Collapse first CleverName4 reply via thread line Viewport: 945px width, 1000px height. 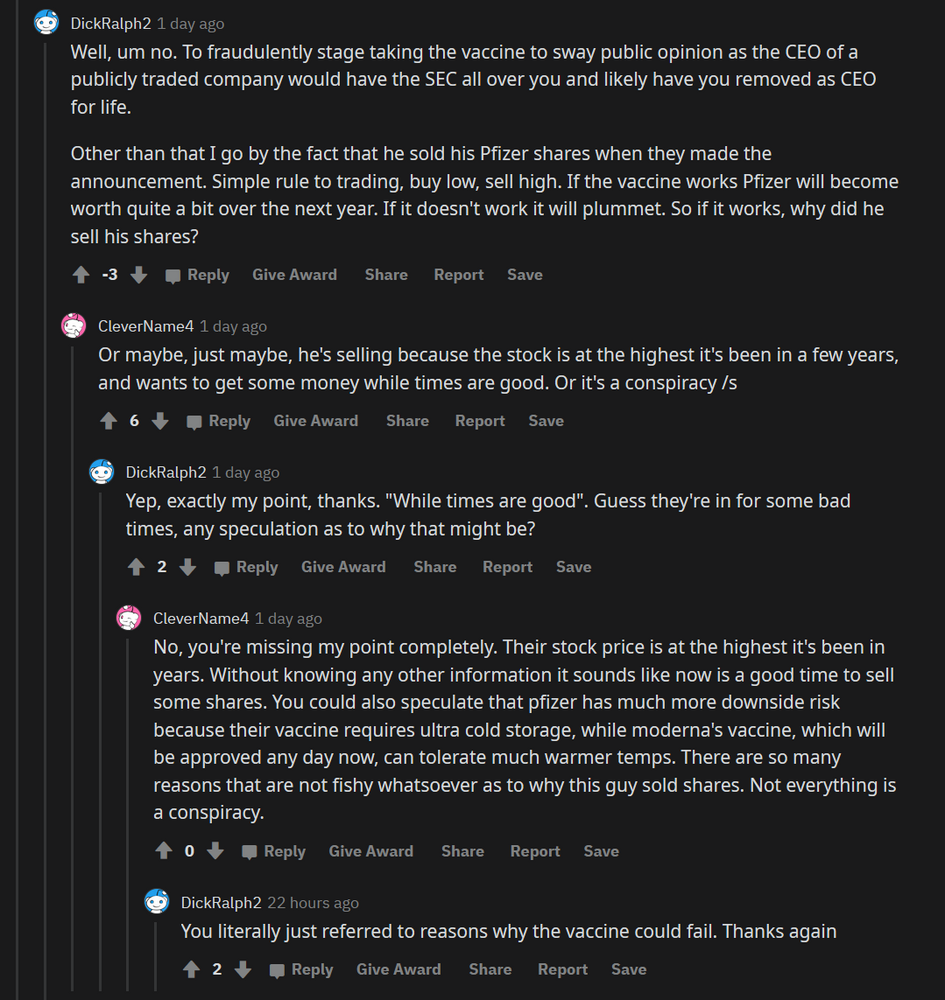pos(74,650)
